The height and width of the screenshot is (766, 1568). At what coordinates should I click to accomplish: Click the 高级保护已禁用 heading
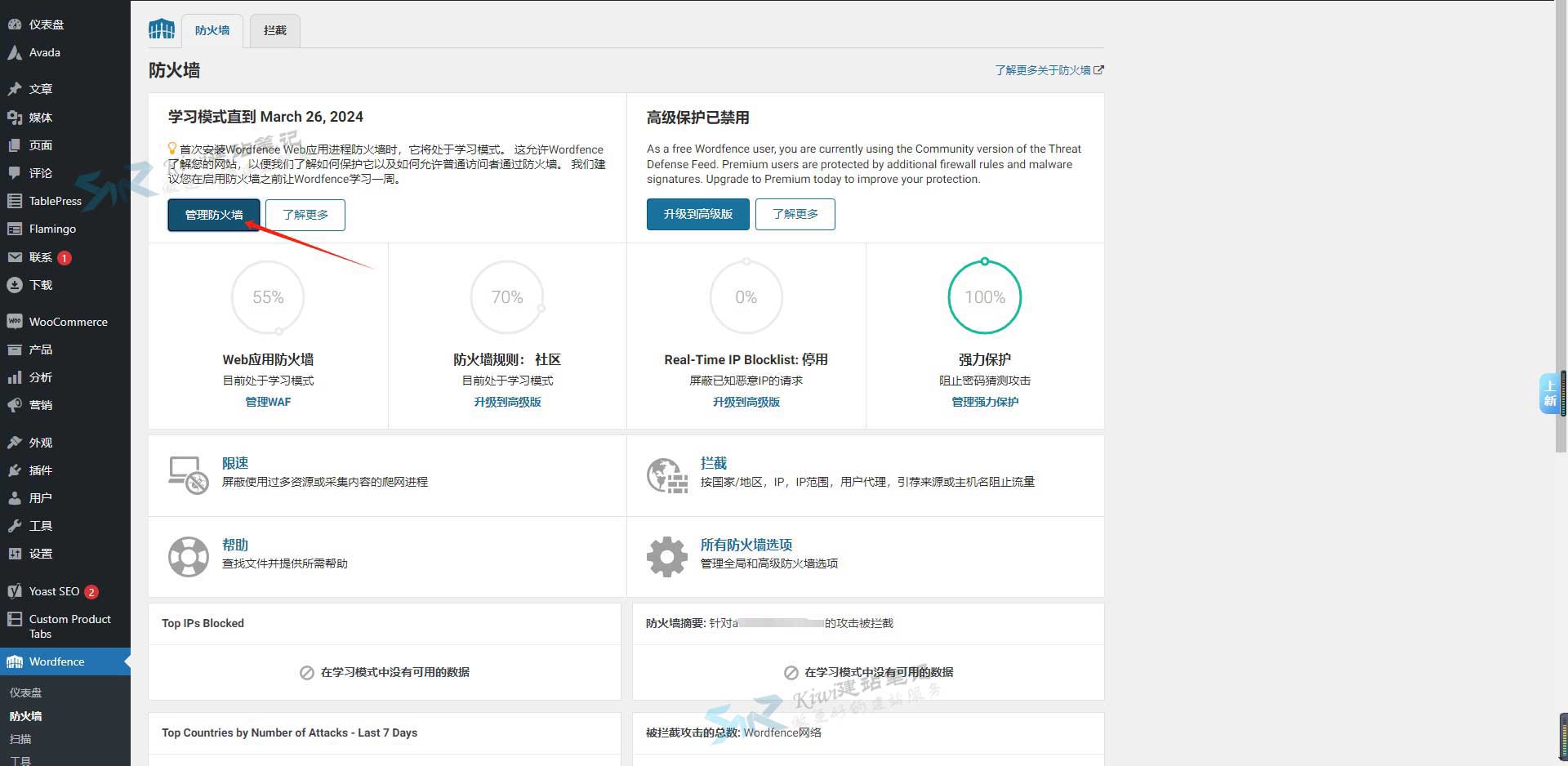698,118
